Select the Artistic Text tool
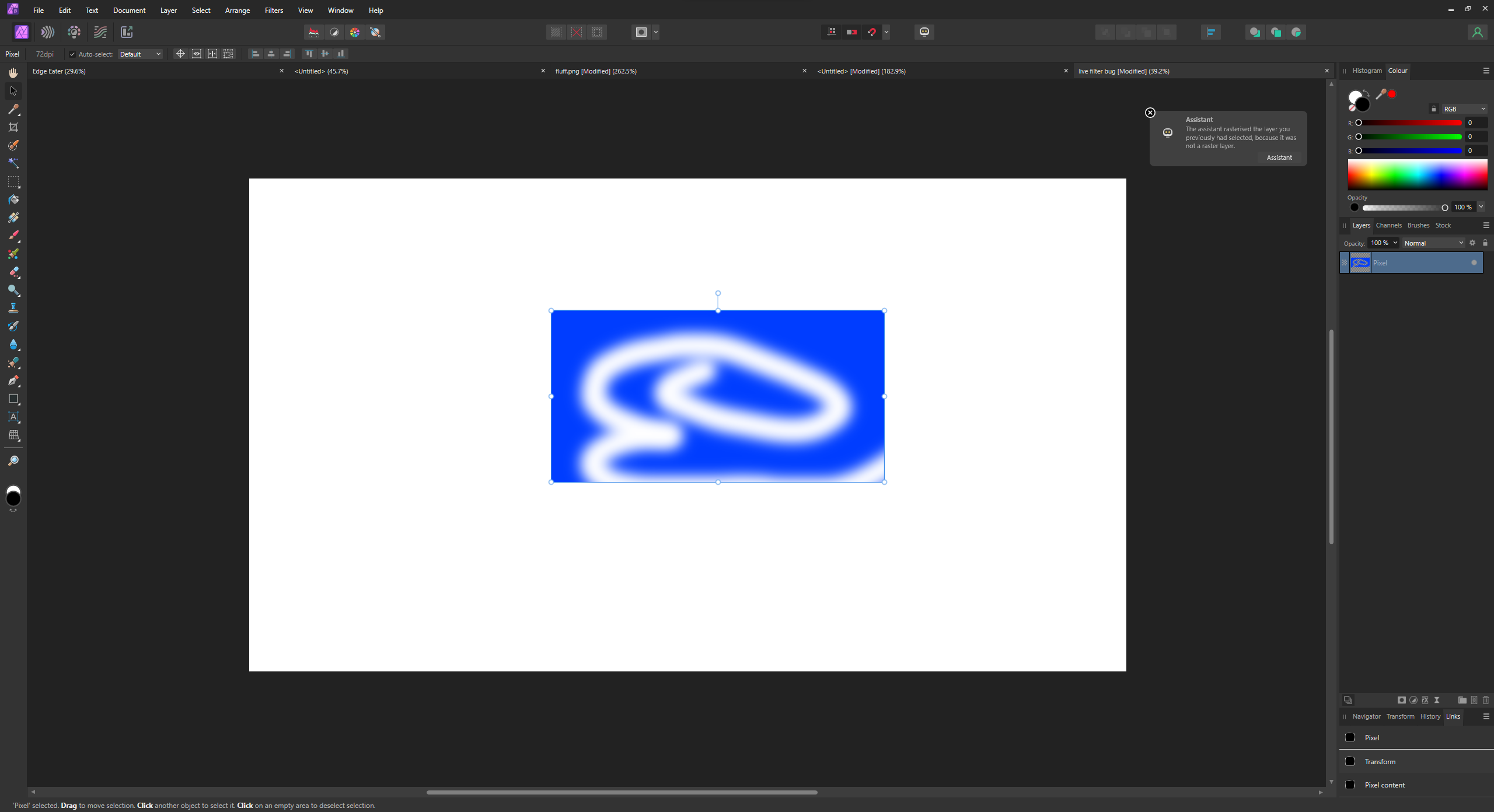The width and height of the screenshot is (1494, 812). click(x=13, y=417)
